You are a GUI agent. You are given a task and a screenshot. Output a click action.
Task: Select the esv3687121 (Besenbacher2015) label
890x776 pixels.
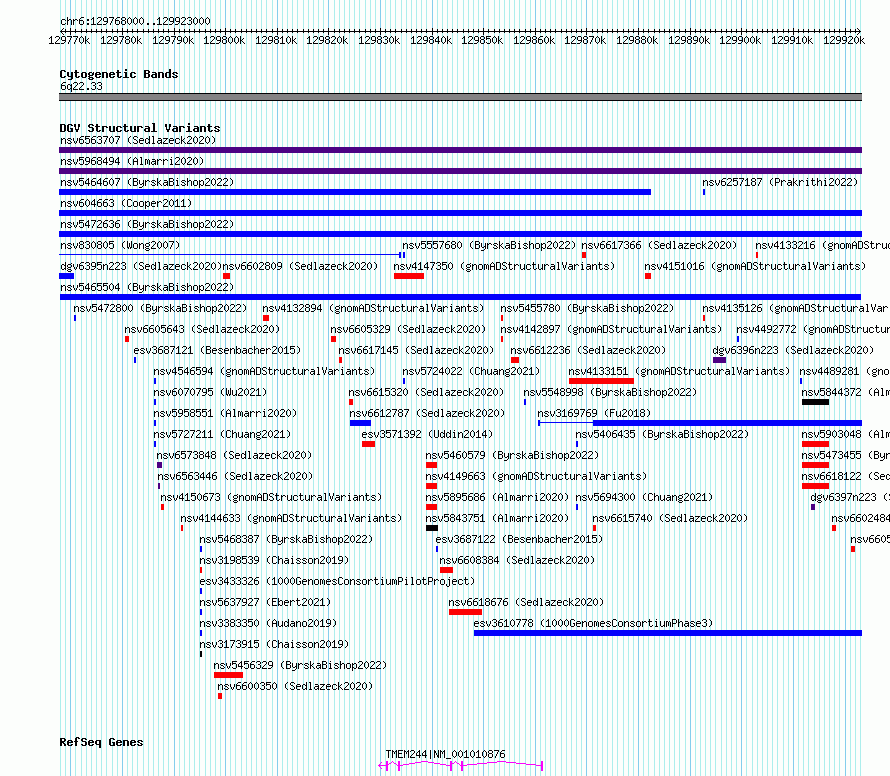[217, 350]
